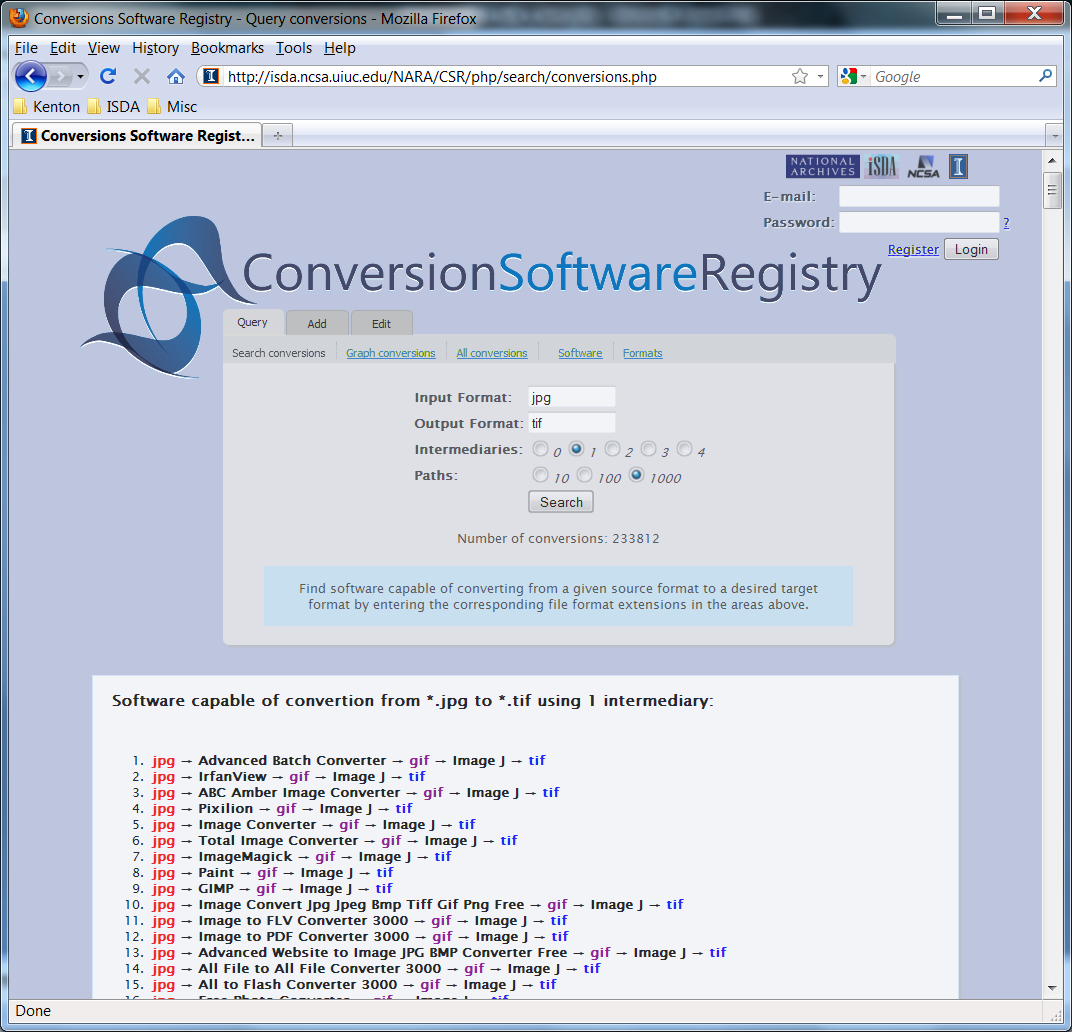Open the address bar history dropdown
The image size is (1072, 1032).
pyautogui.click(x=820, y=76)
